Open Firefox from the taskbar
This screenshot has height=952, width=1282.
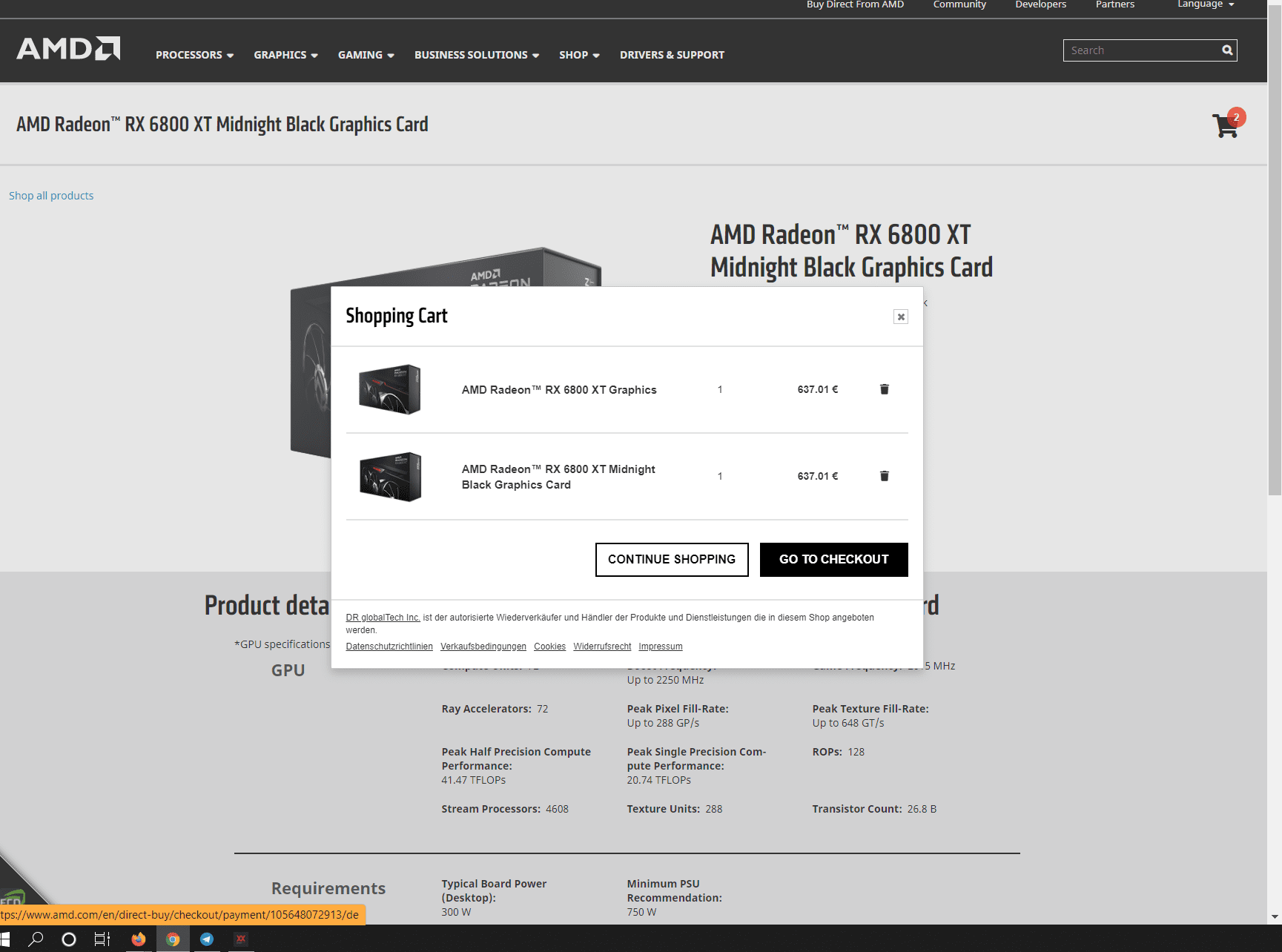click(x=139, y=939)
